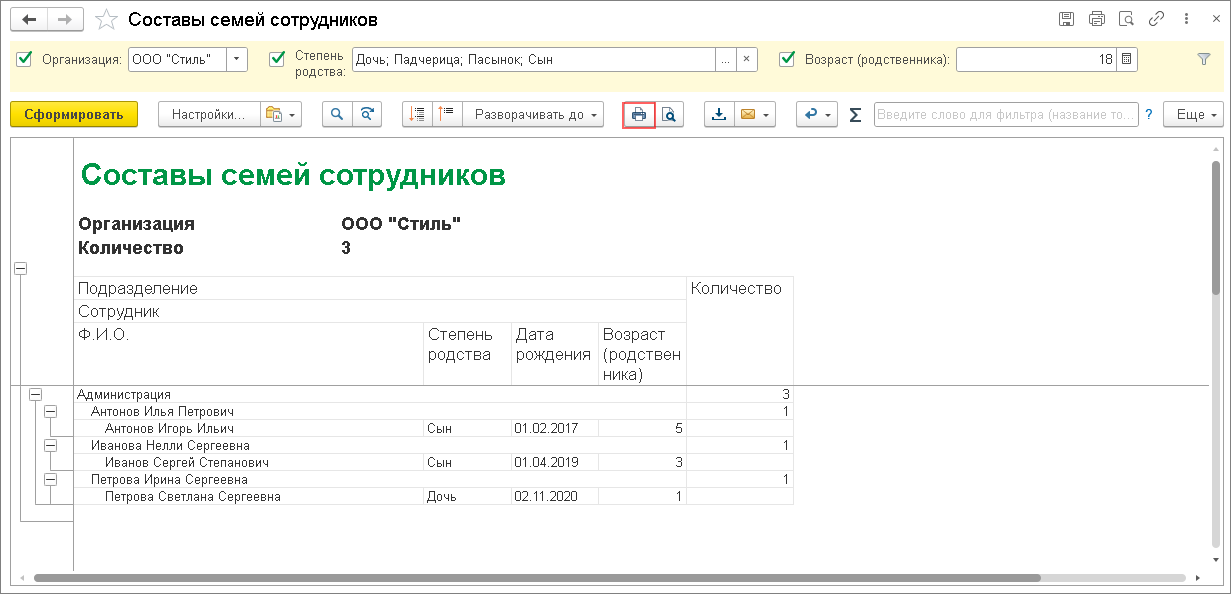Go forward with the right arrow button
Image resolution: width=1231 pixels, height=594 pixels.
point(66,19)
